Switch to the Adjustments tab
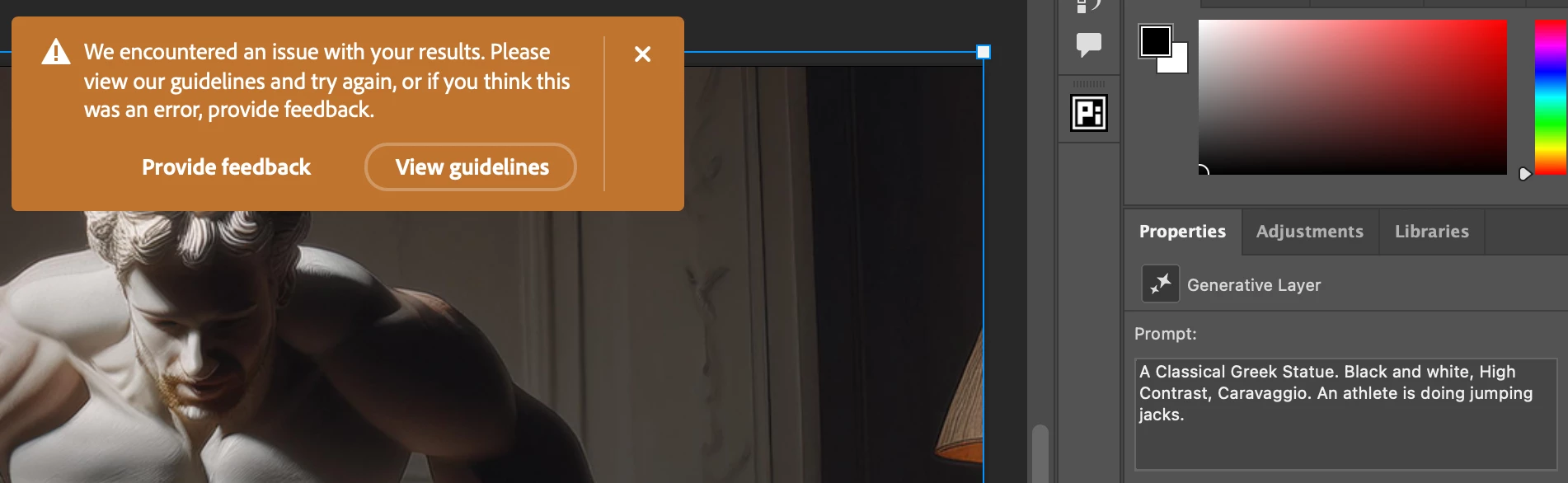 point(1309,232)
